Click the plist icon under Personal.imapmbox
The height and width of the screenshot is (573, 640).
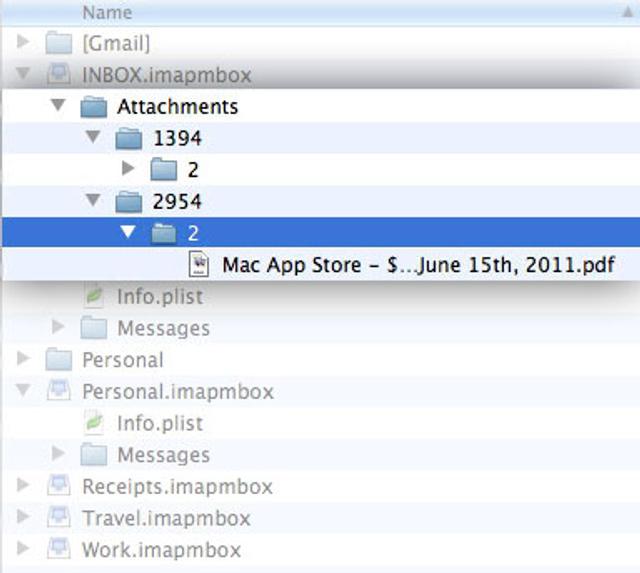pyautogui.click(x=94, y=422)
